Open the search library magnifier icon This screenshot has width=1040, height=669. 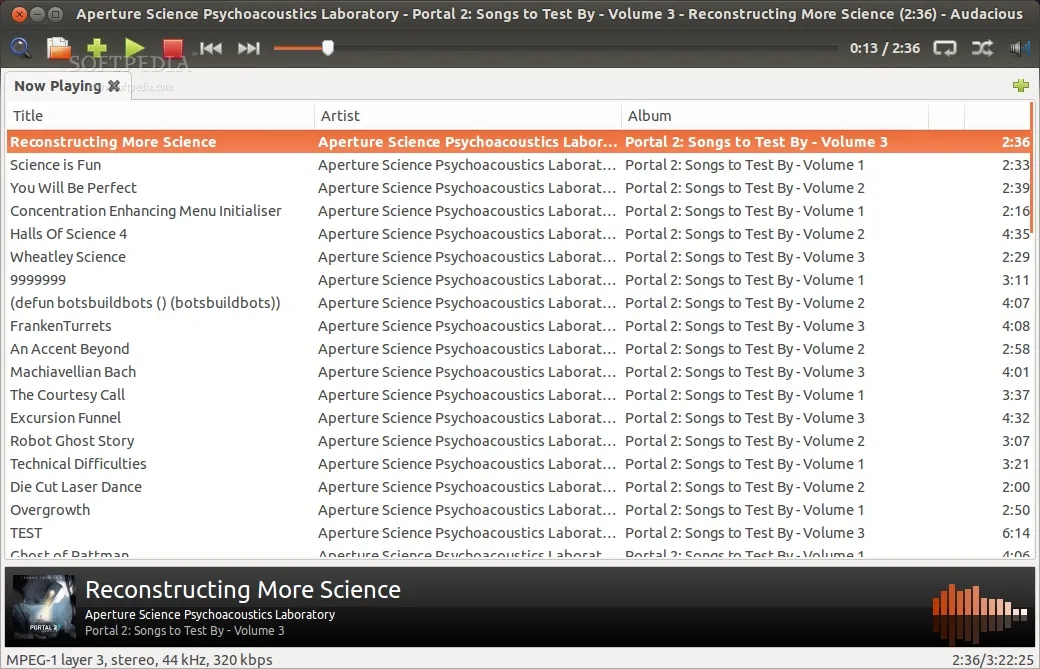click(21, 47)
